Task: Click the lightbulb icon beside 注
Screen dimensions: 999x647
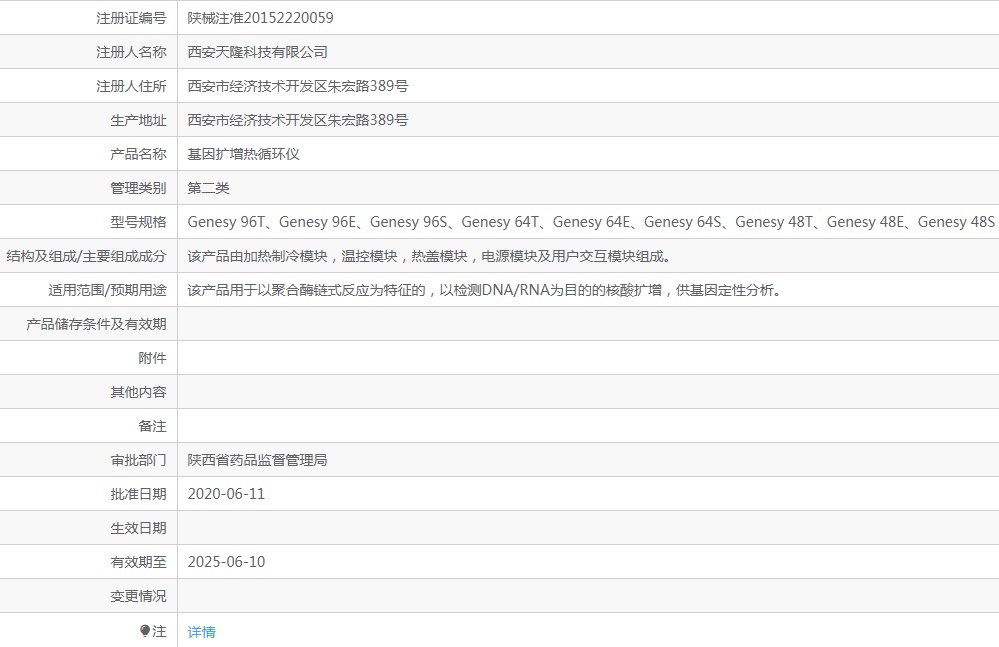Action: point(145,630)
